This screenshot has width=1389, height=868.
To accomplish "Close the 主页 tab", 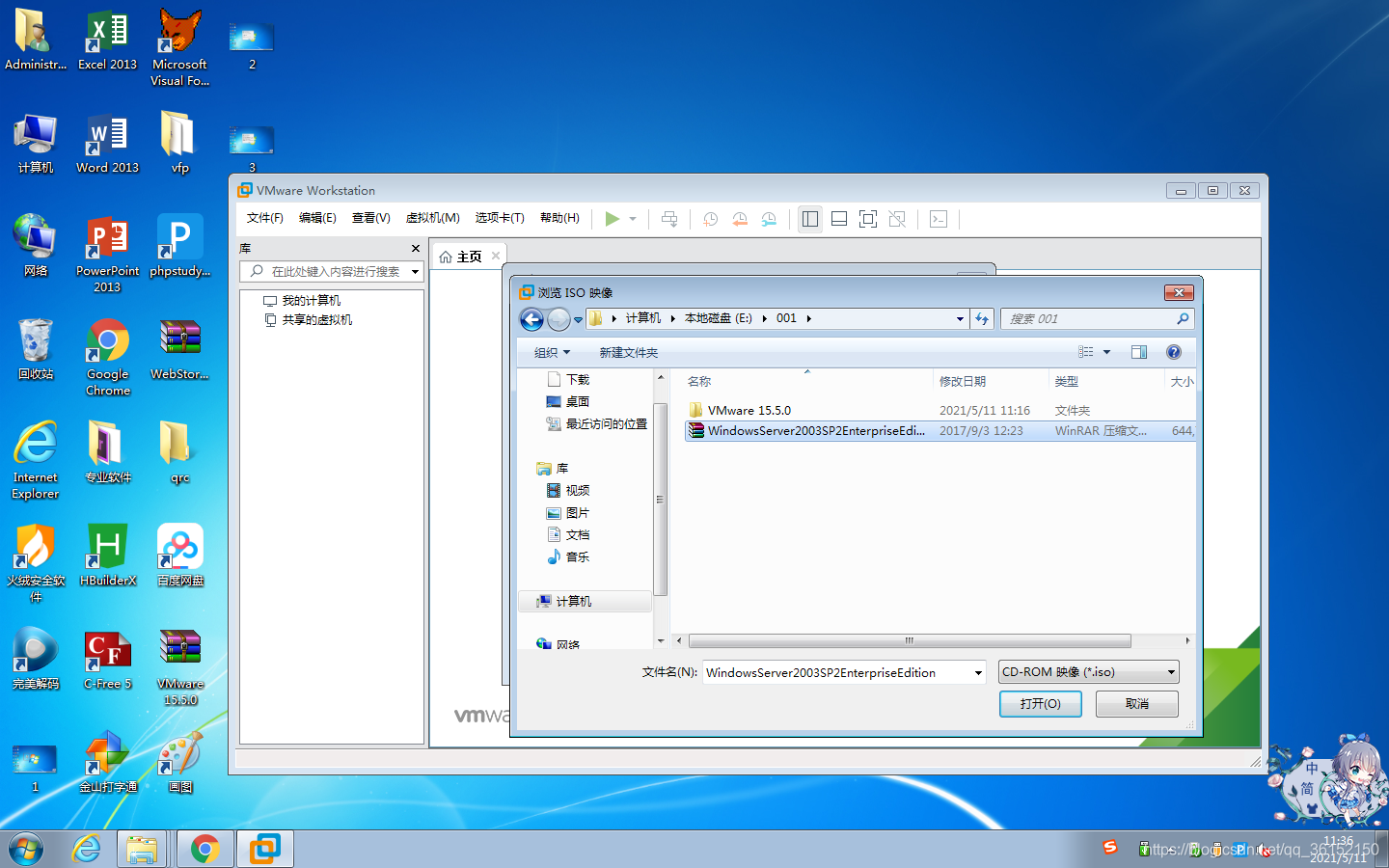I will (x=496, y=256).
